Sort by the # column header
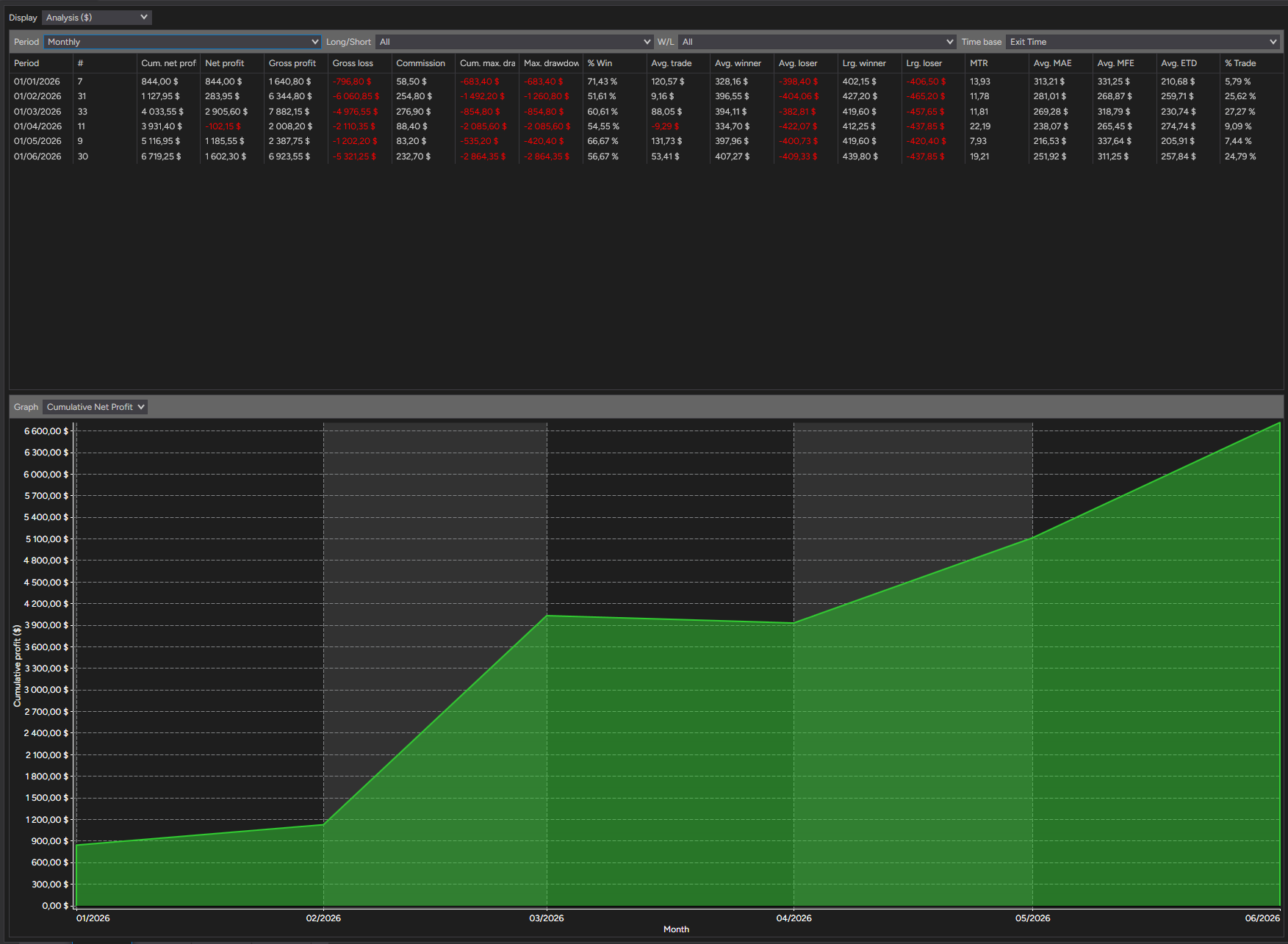The width and height of the screenshot is (1288, 944). [104, 63]
